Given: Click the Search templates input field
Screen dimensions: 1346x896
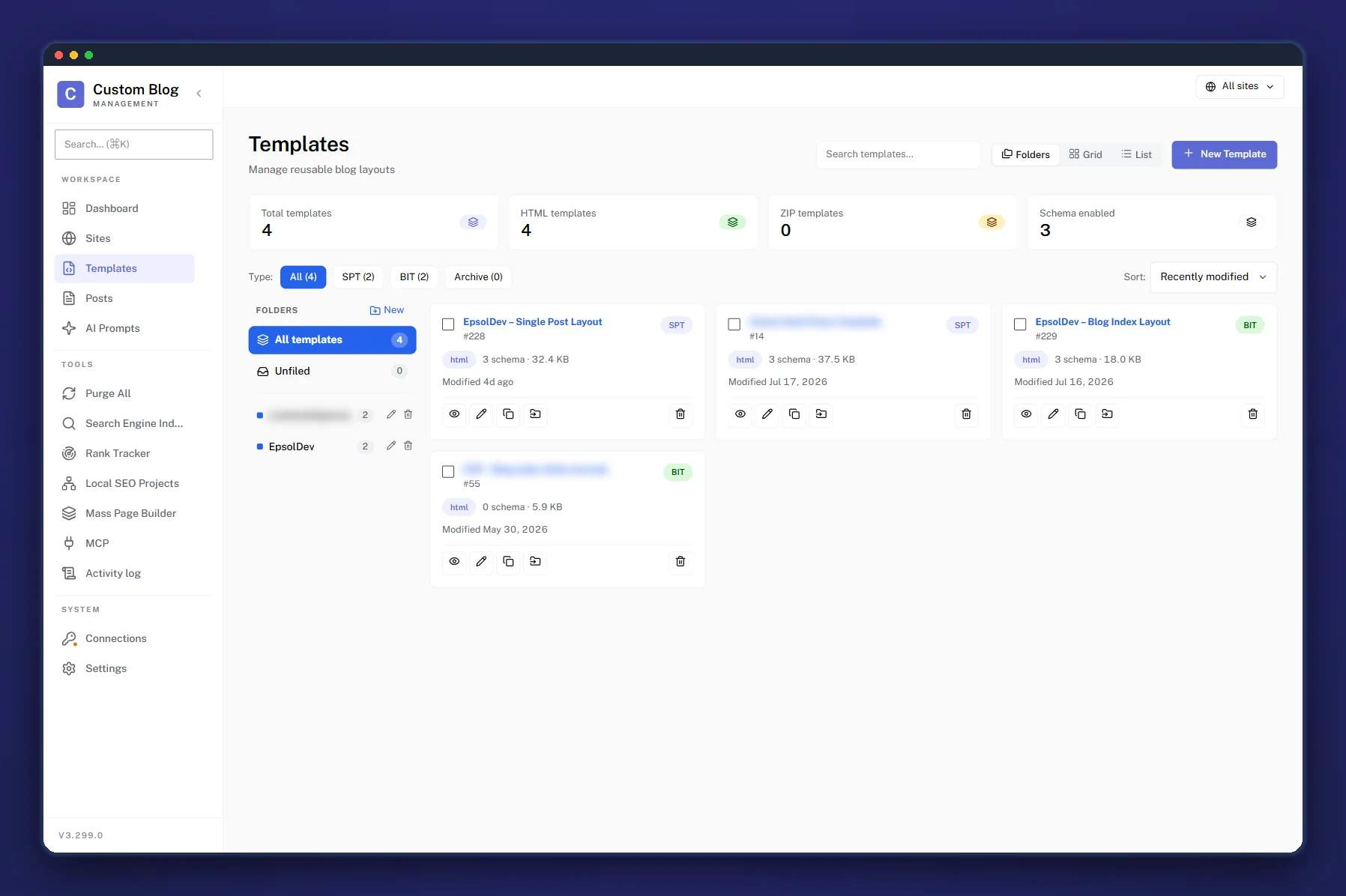Looking at the screenshot, I should click(899, 154).
